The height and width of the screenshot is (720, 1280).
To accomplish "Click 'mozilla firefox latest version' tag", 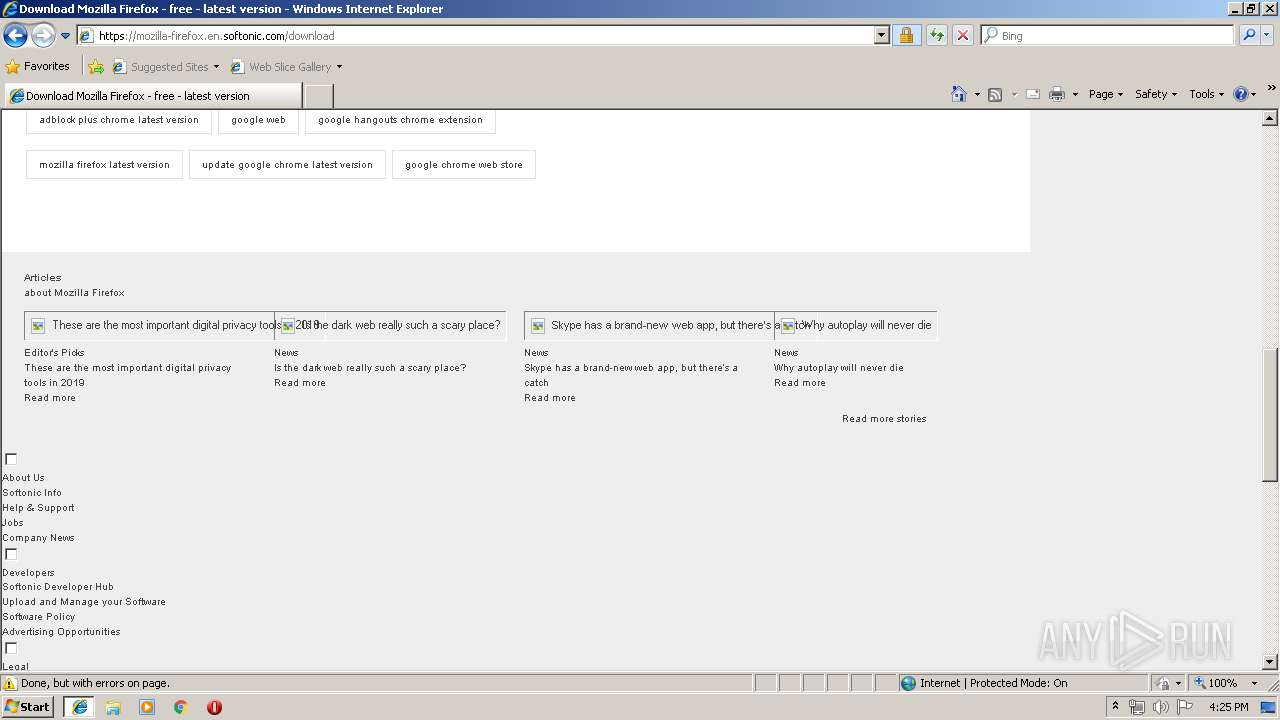I will tap(105, 165).
